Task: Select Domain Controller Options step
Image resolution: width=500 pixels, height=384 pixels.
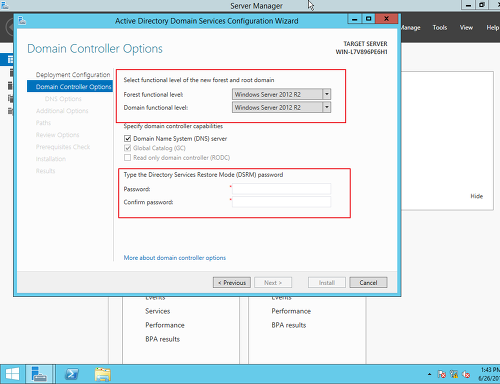Action: pos(70,87)
